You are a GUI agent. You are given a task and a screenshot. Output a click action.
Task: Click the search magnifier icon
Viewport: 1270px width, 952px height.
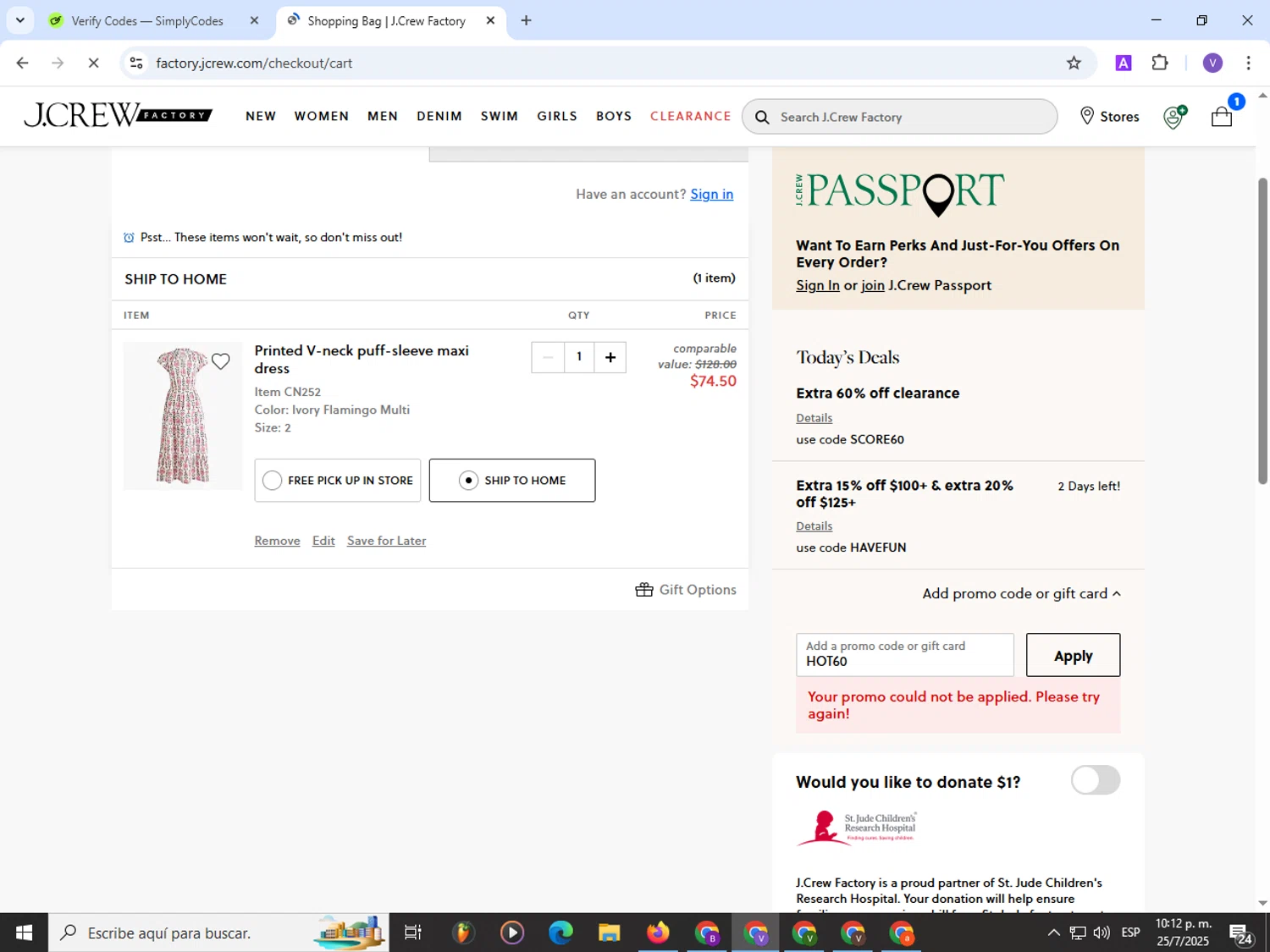pos(762,117)
